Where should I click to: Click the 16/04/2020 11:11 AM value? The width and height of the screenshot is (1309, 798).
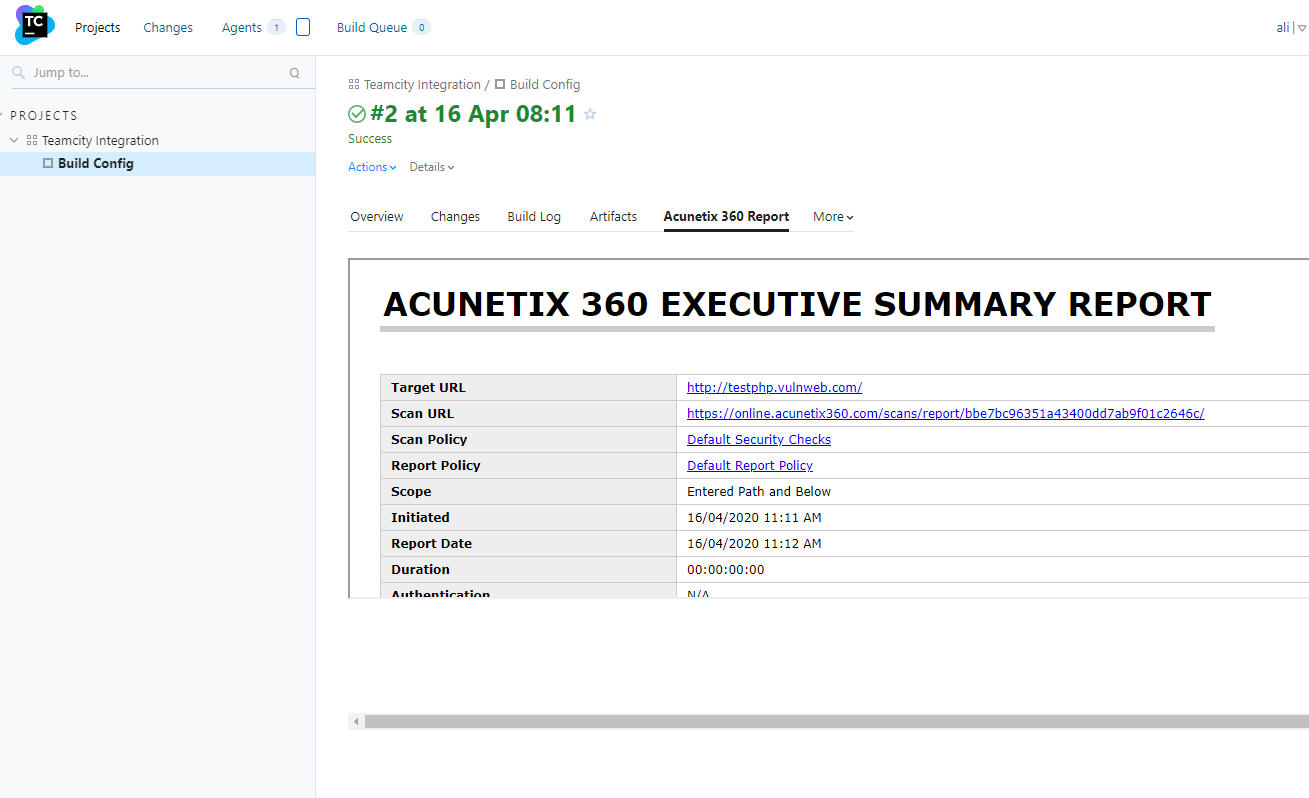click(x=754, y=518)
